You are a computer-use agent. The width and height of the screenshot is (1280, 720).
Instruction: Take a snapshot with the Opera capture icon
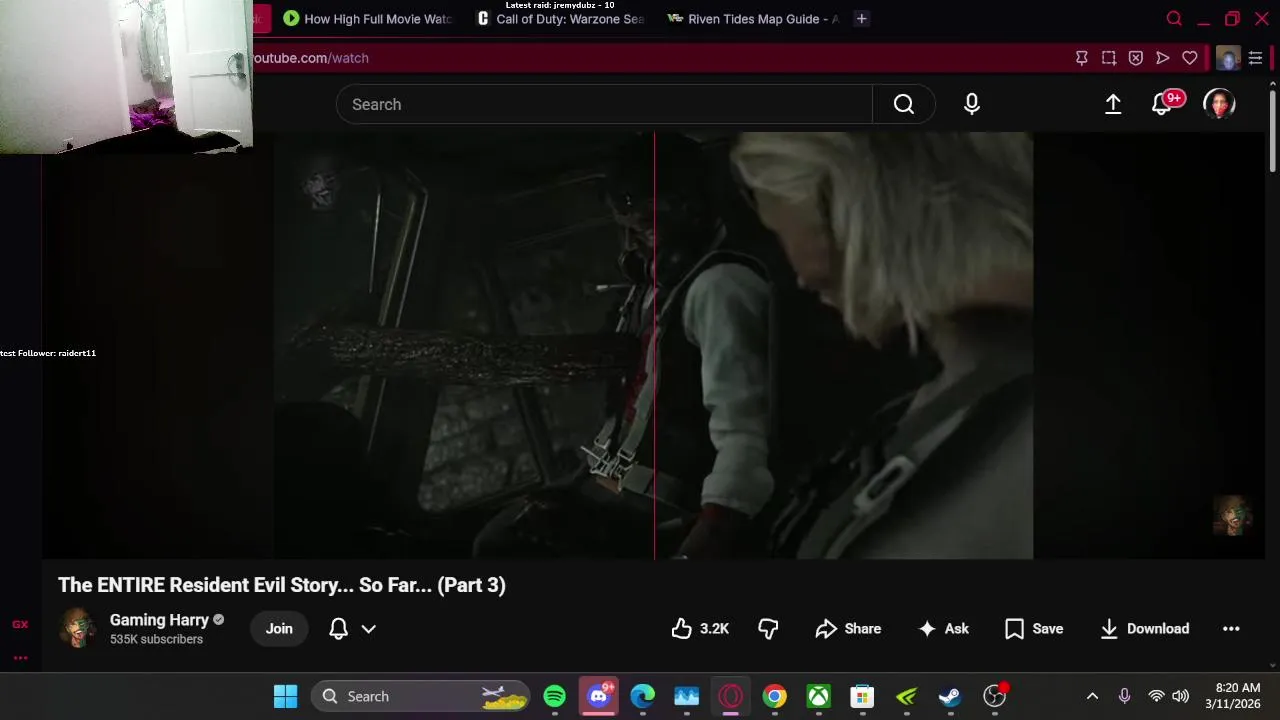point(1109,58)
